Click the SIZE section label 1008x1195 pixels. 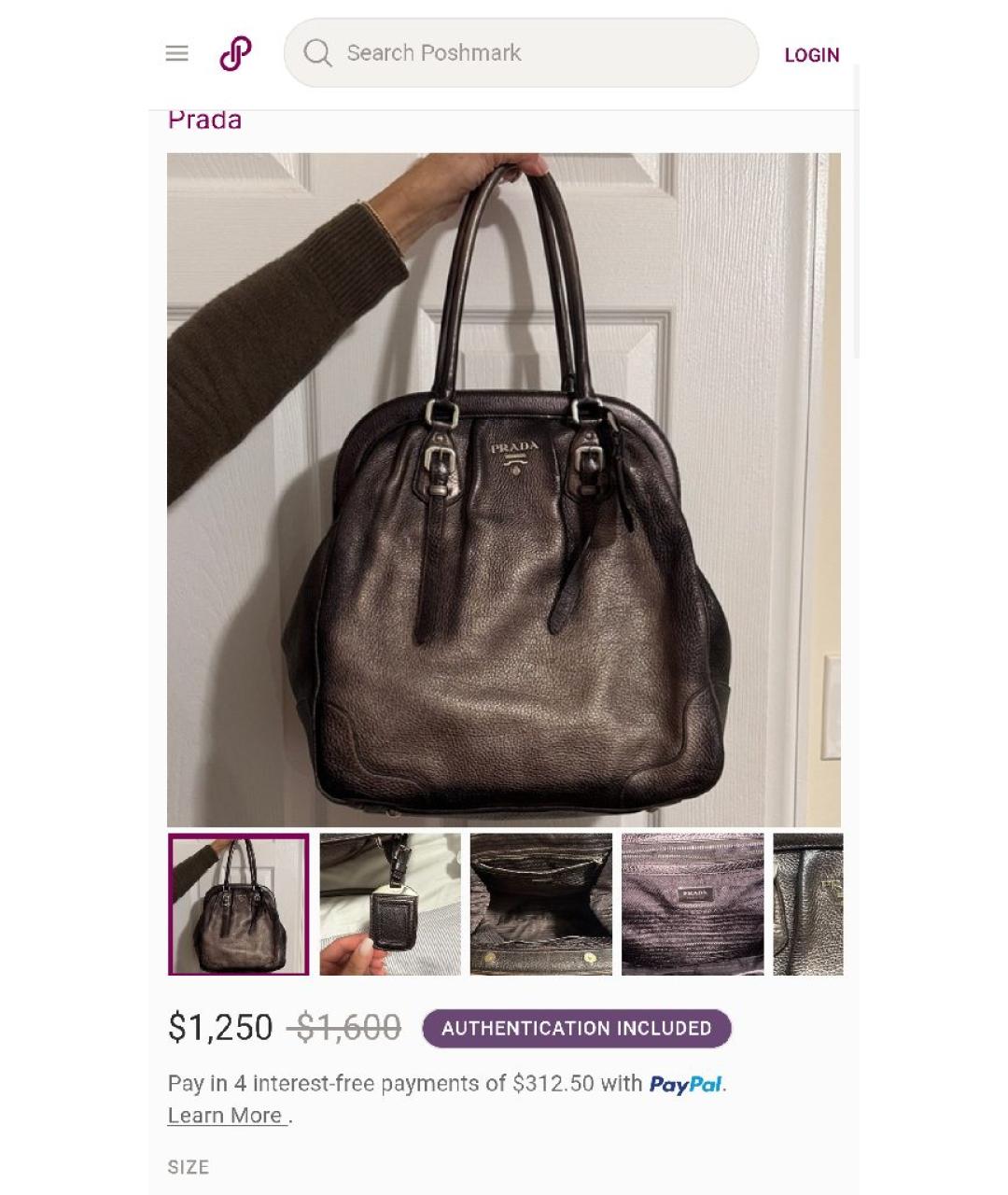(189, 1167)
